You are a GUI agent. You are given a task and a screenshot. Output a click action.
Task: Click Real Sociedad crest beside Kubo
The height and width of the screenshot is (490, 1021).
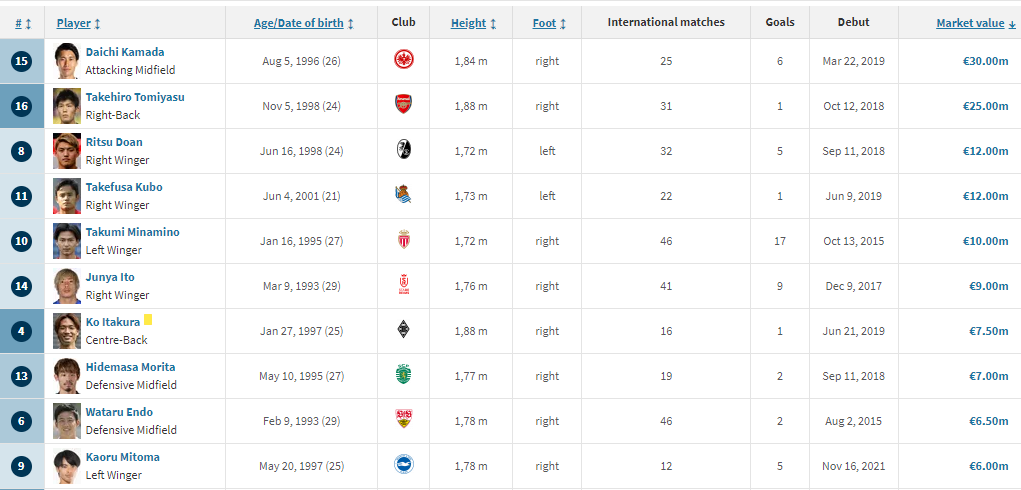[404, 196]
